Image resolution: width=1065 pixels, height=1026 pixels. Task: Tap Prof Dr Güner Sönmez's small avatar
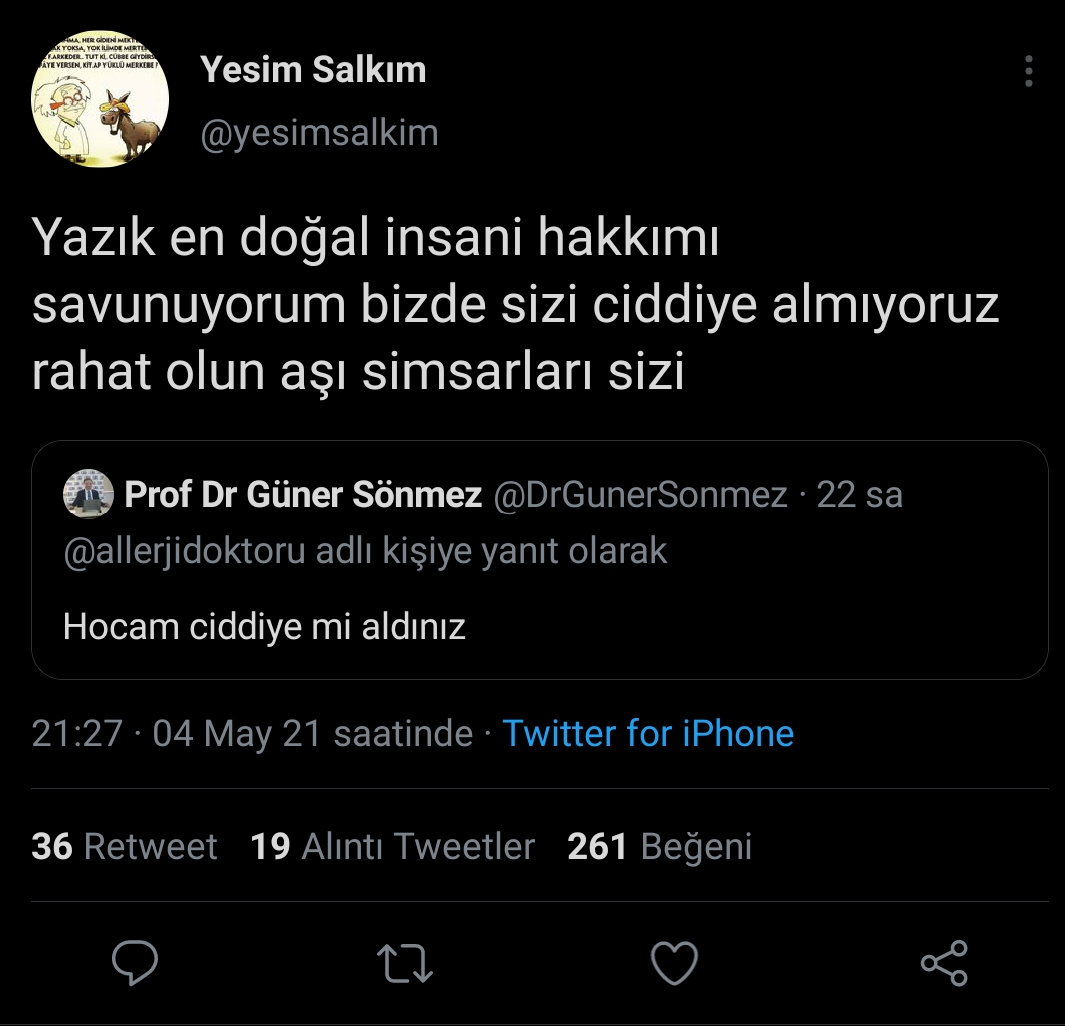tap(88, 494)
